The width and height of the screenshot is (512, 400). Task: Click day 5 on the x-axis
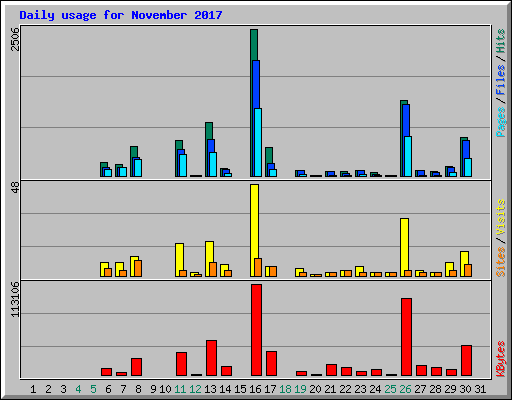93,389
